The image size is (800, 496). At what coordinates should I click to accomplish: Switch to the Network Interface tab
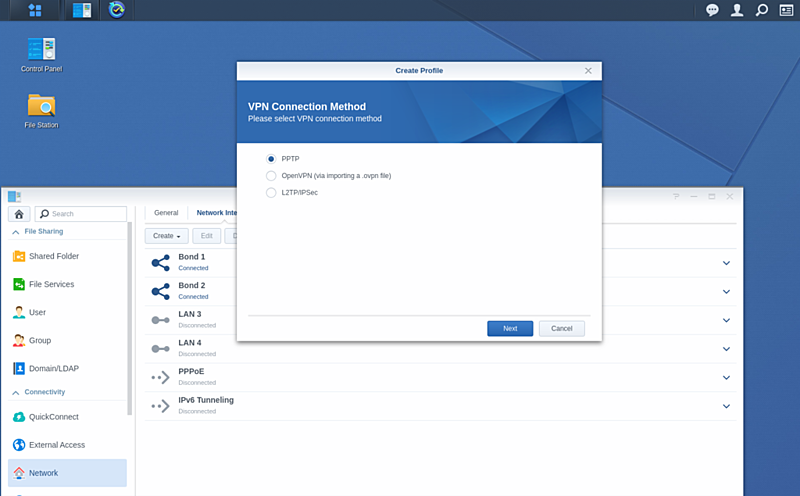216,213
